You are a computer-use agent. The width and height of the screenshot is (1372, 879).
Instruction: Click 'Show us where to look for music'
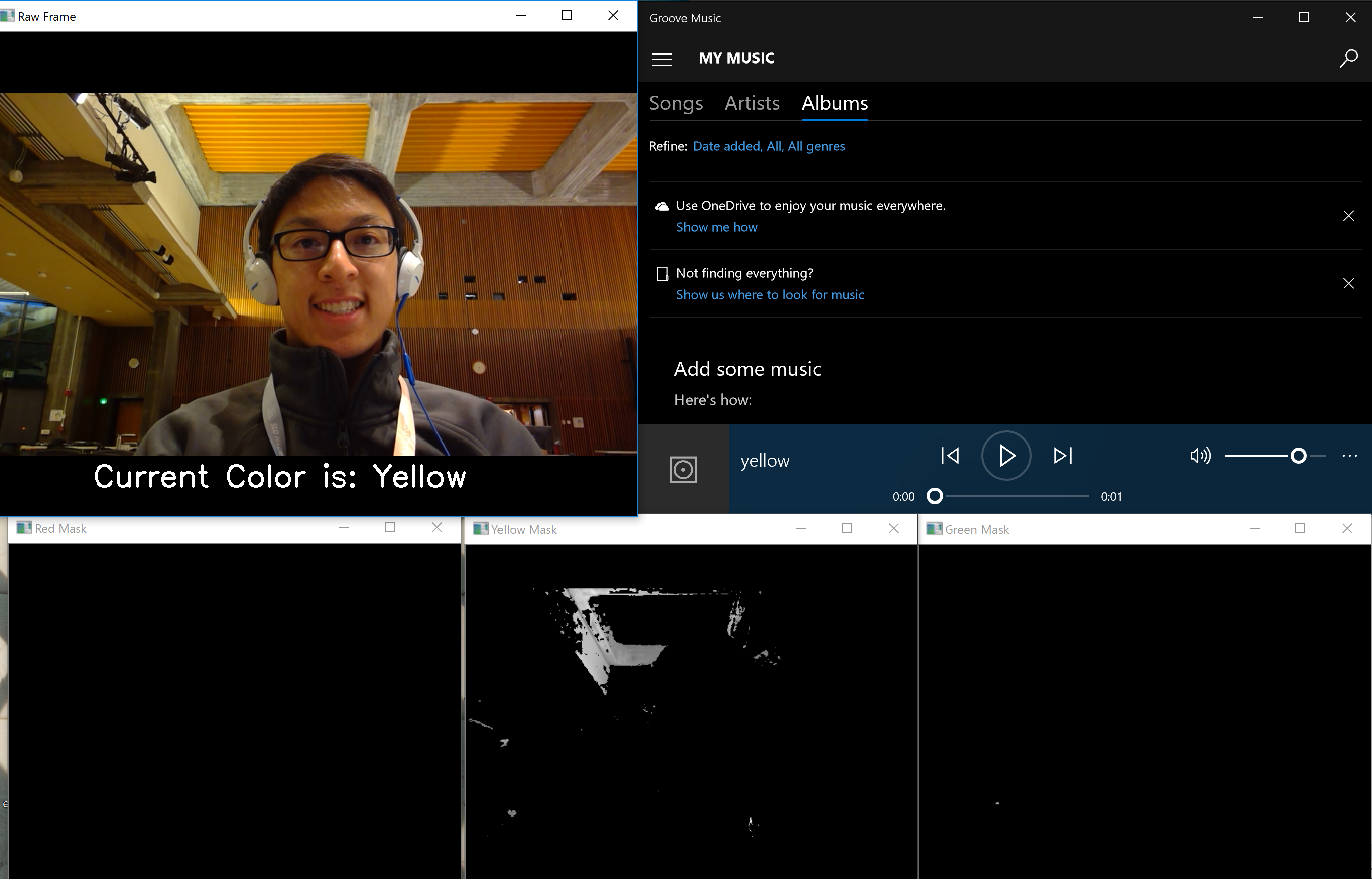click(770, 294)
